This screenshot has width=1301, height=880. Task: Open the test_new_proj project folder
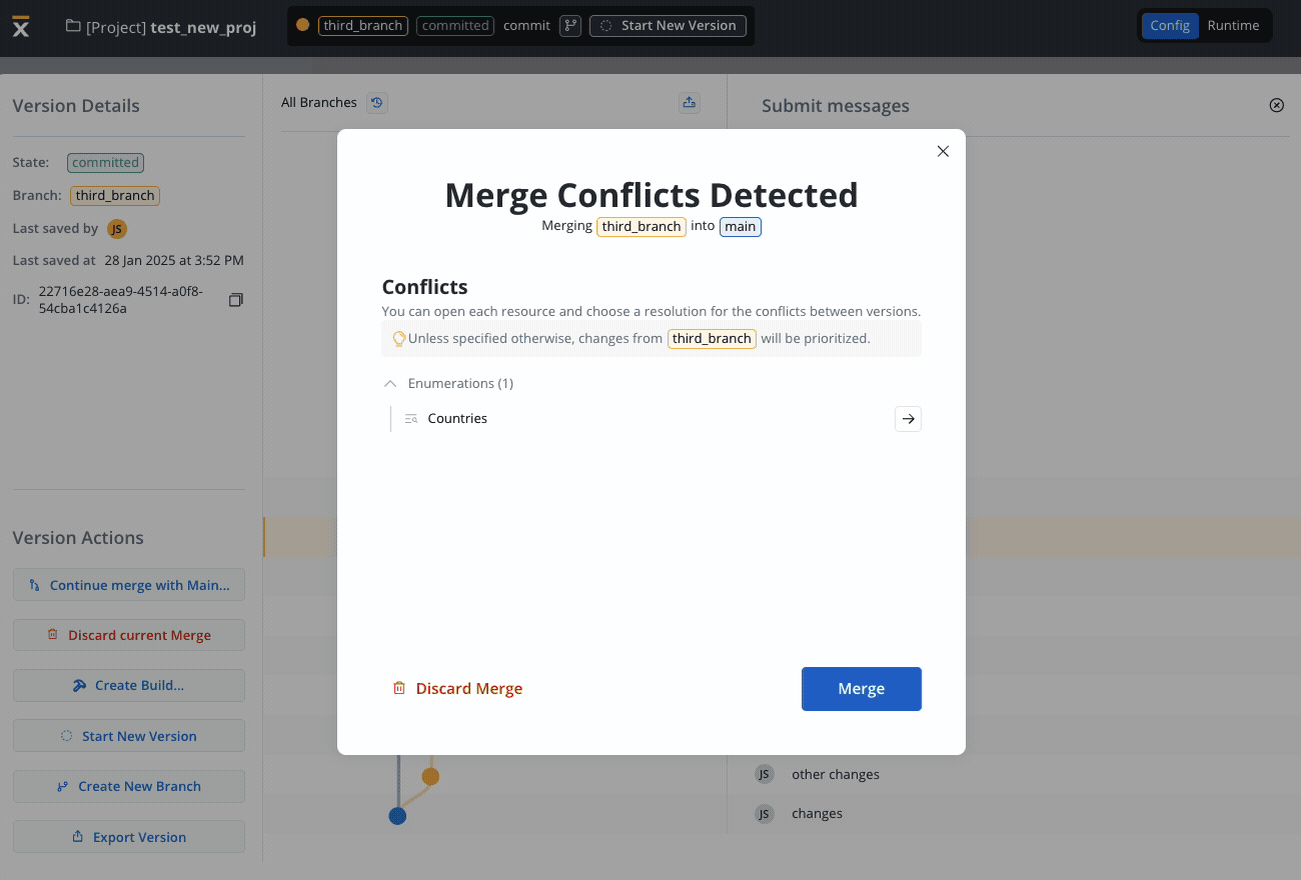coord(161,27)
